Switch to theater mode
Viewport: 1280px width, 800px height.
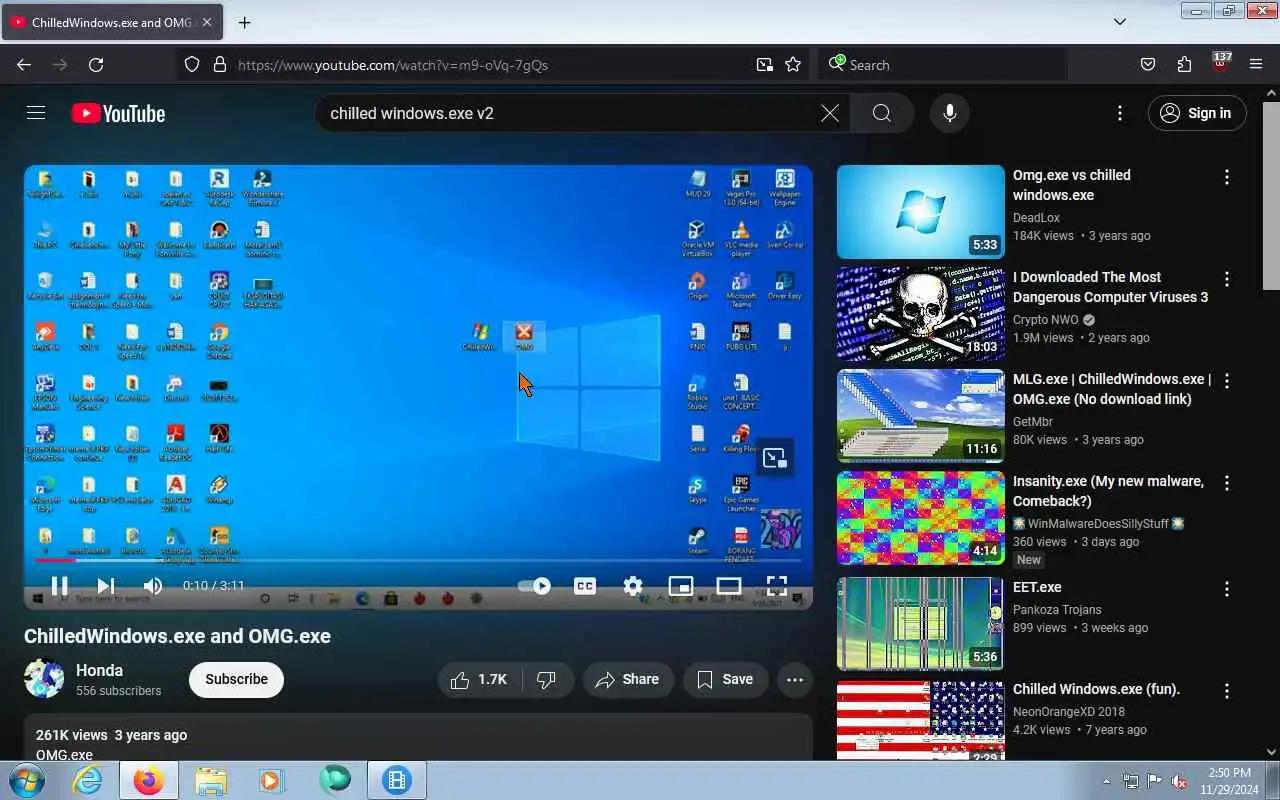click(729, 586)
